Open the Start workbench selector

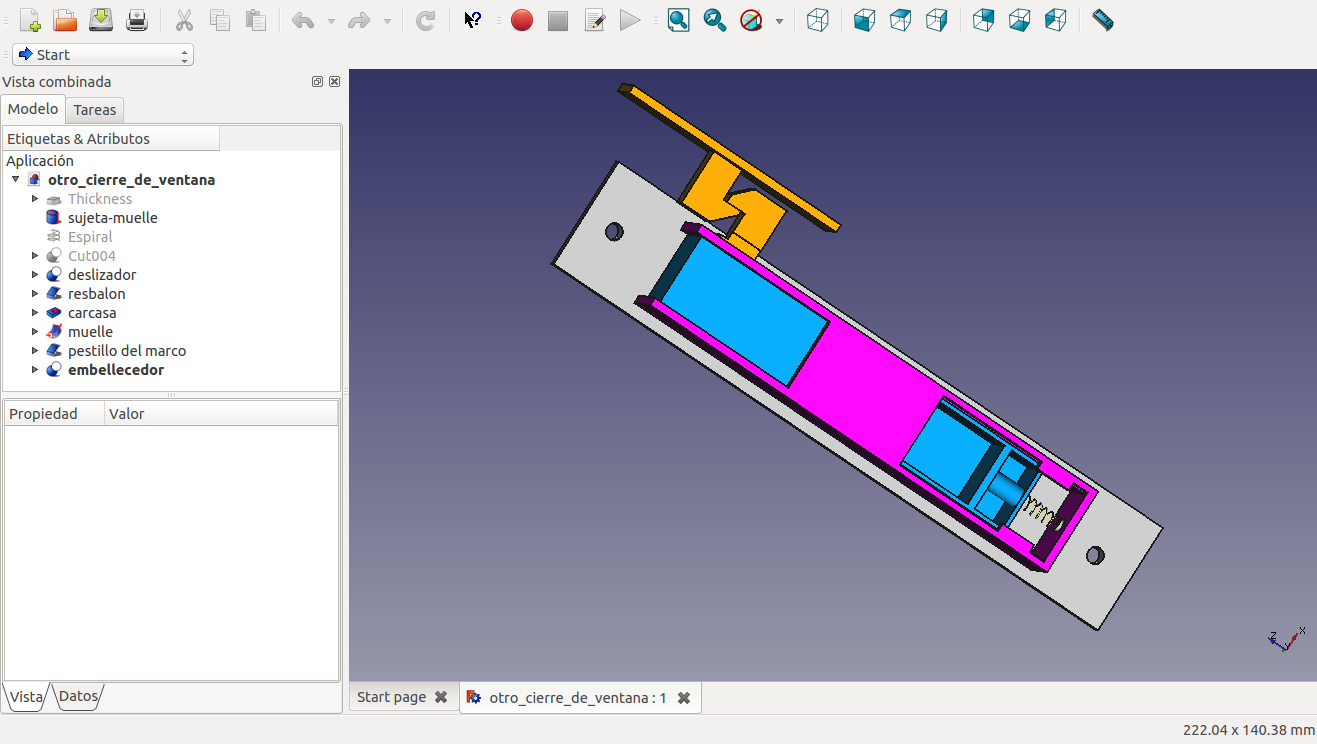[103, 55]
